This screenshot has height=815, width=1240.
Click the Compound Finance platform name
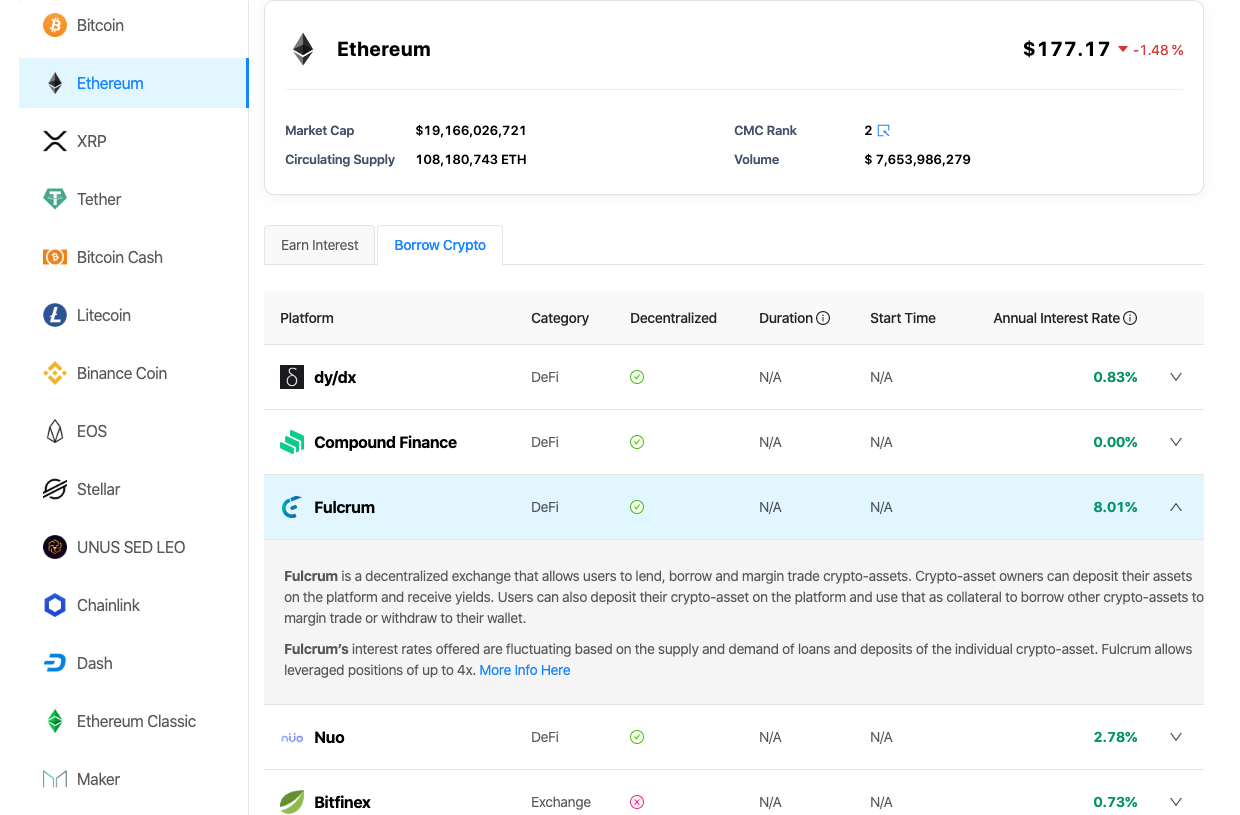386,442
